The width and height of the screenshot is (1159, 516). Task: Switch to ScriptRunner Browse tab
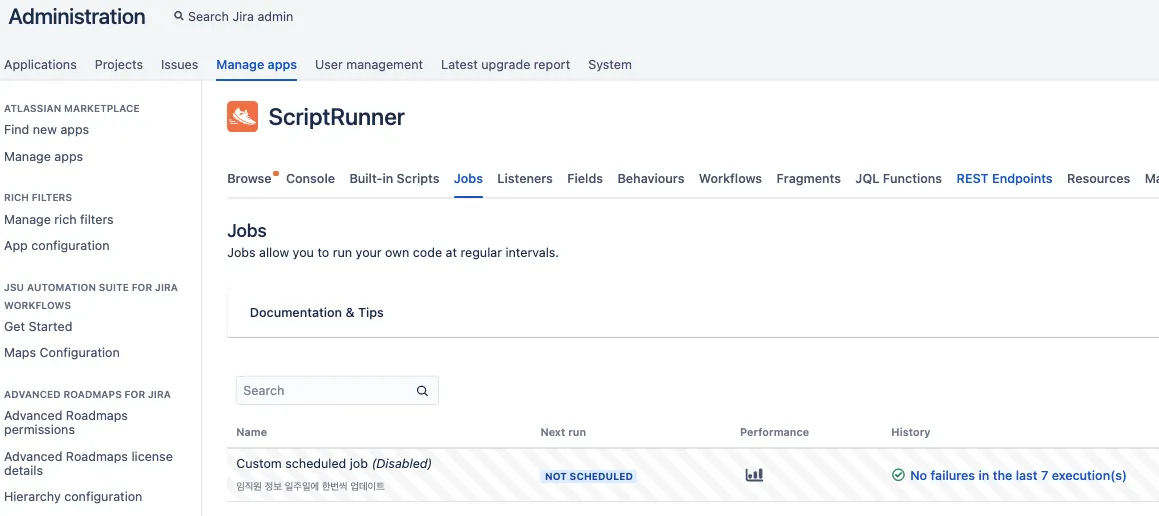coord(249,178)
